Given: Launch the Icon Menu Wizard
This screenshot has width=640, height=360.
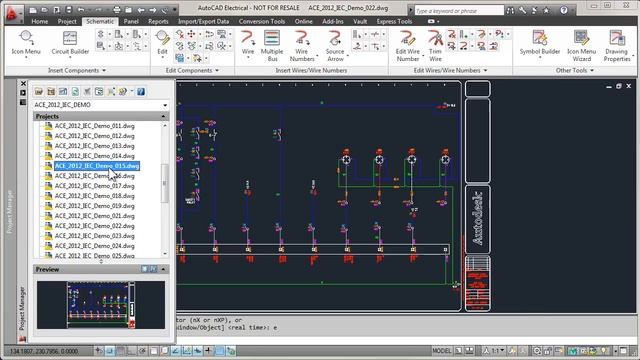Looking at the screenshot, I should tap(582, 46).
